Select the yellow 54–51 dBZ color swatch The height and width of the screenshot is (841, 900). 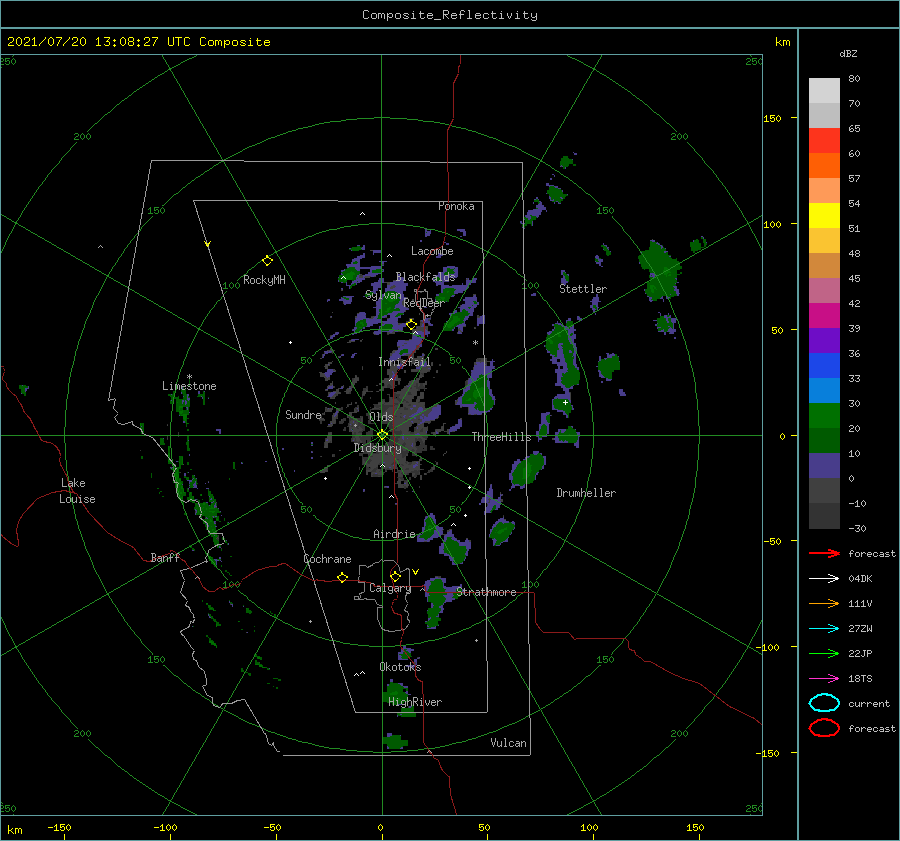pyautogui.click(x=824, y=216)
